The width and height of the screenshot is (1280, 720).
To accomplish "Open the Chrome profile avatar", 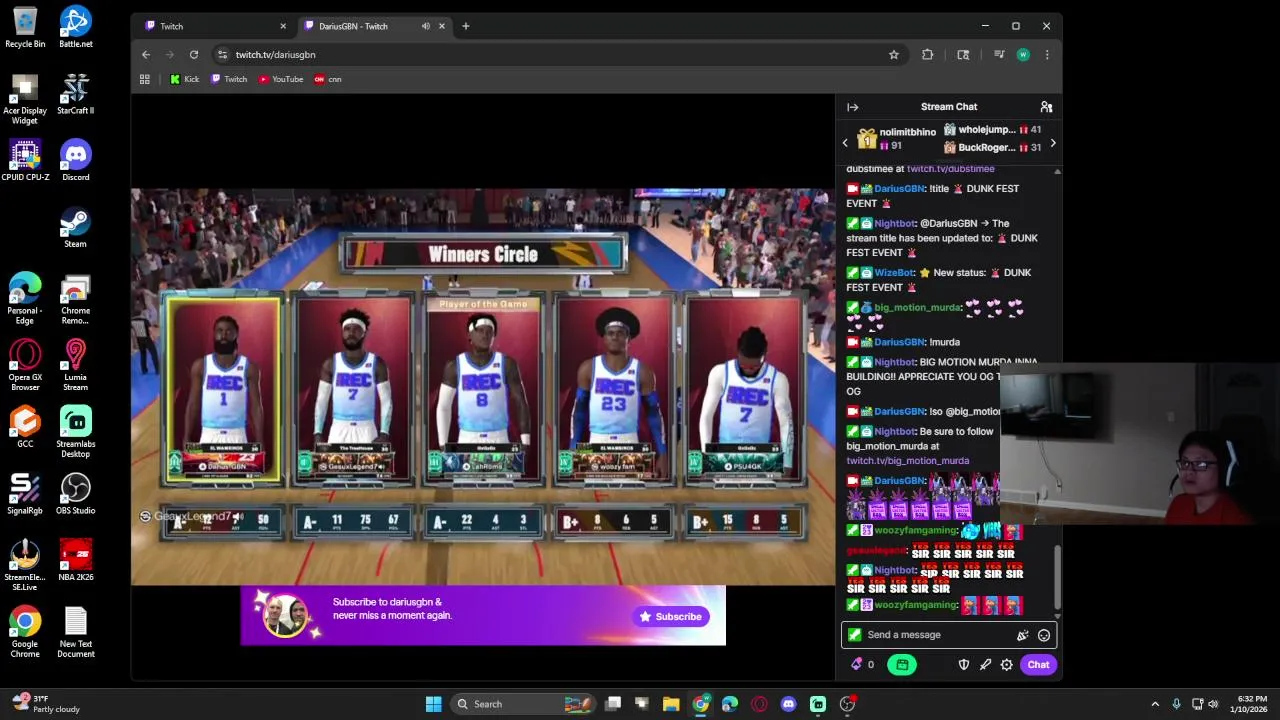I will pyautogui.click(x=1023, y=55).
